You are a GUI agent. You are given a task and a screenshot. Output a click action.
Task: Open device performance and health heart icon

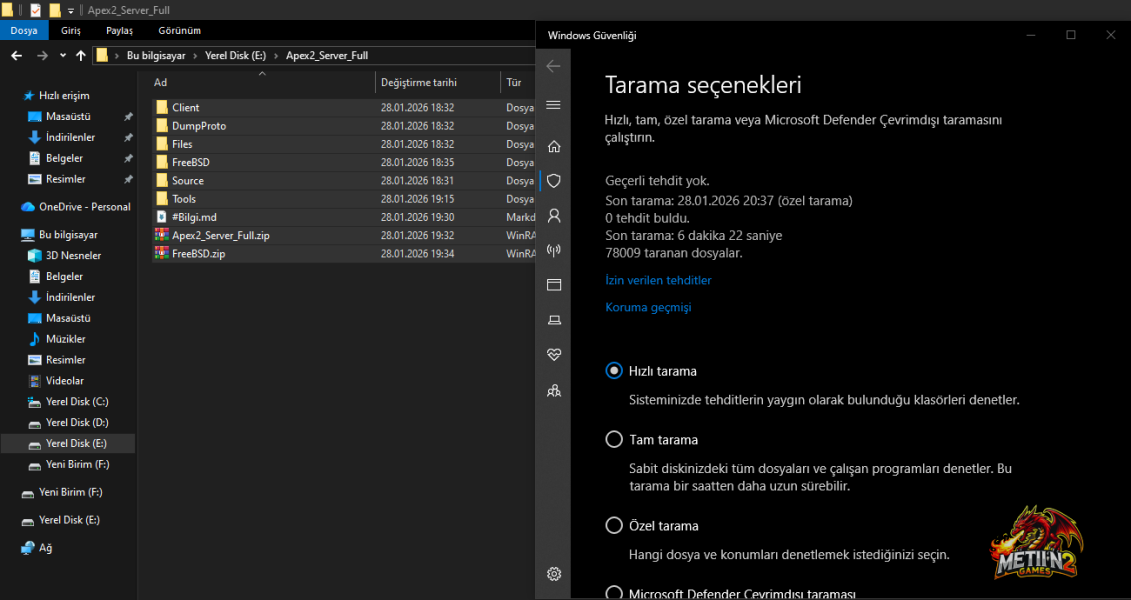[554, 354]
